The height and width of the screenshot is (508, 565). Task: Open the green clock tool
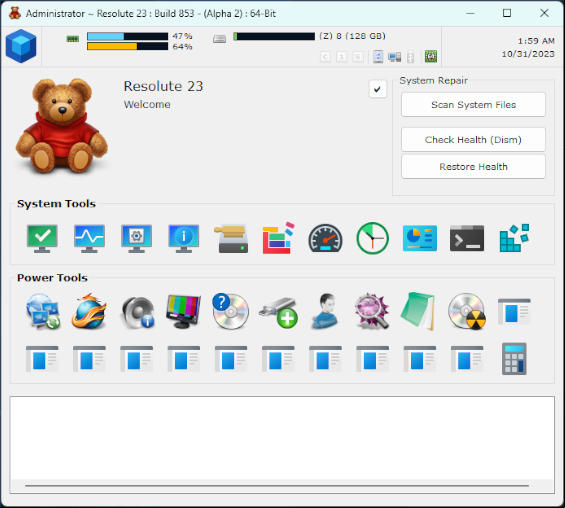(373, 239)
